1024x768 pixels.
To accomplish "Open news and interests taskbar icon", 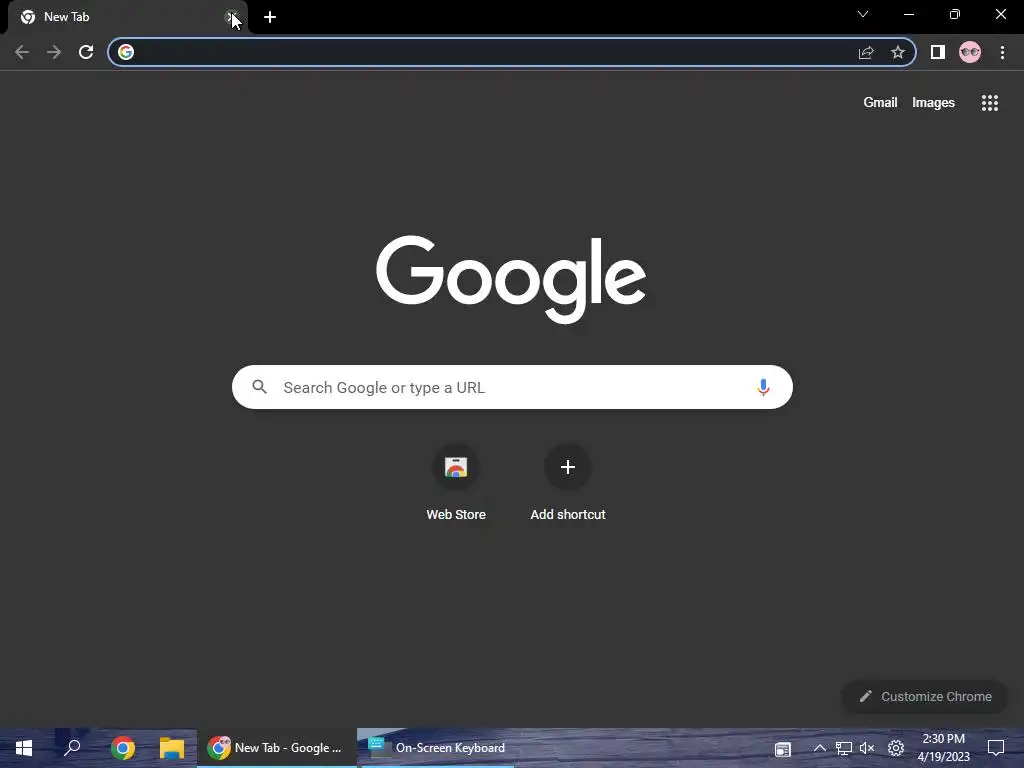I will 782,748.
